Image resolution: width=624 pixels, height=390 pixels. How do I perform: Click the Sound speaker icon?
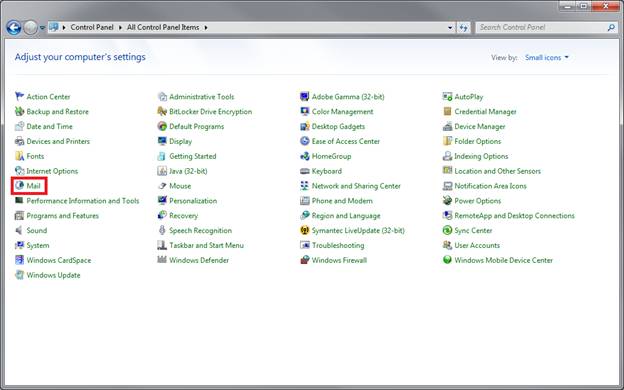tap(20, 230)
